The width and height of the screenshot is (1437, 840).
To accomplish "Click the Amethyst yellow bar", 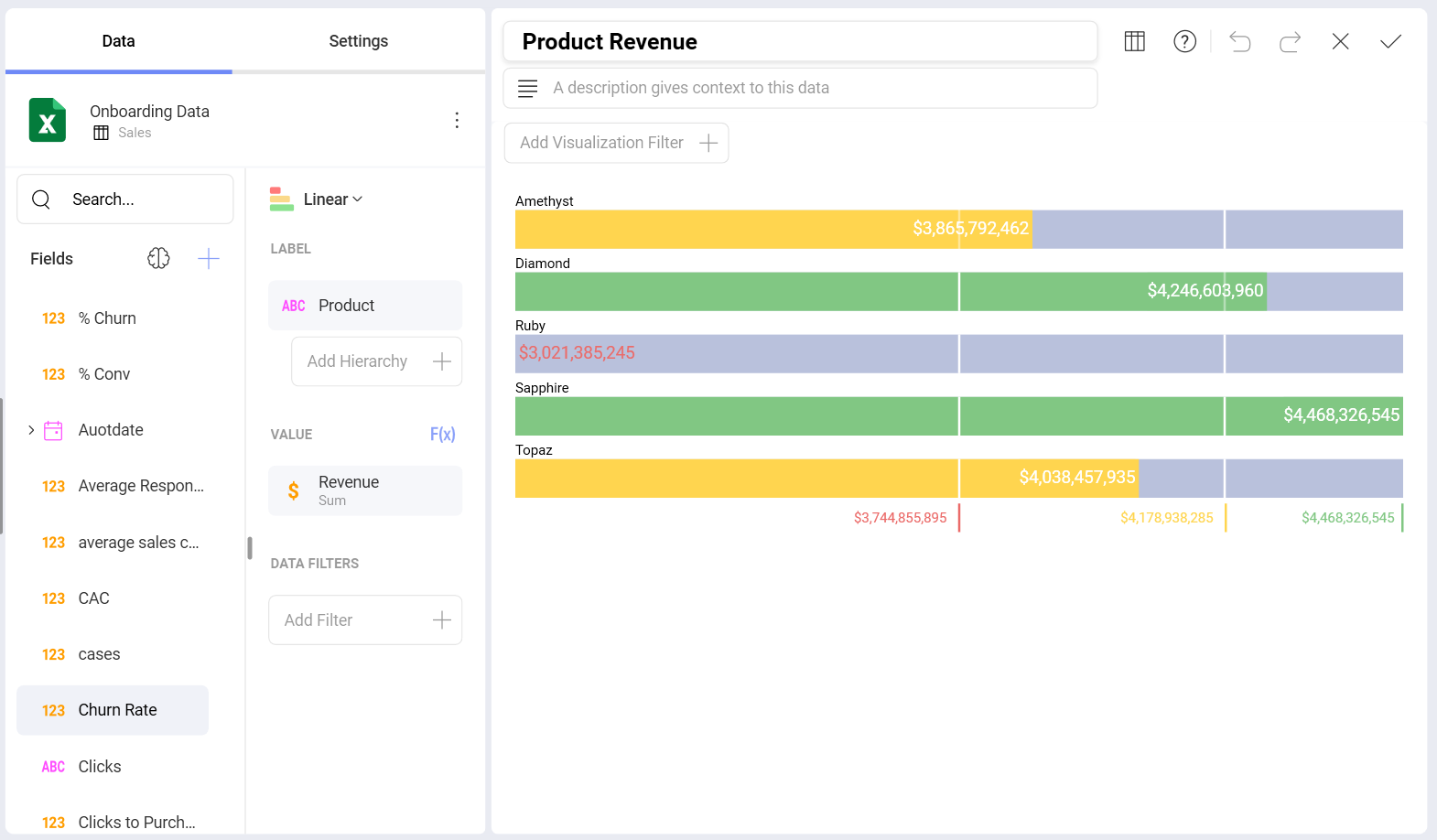I will click(773, 230).
